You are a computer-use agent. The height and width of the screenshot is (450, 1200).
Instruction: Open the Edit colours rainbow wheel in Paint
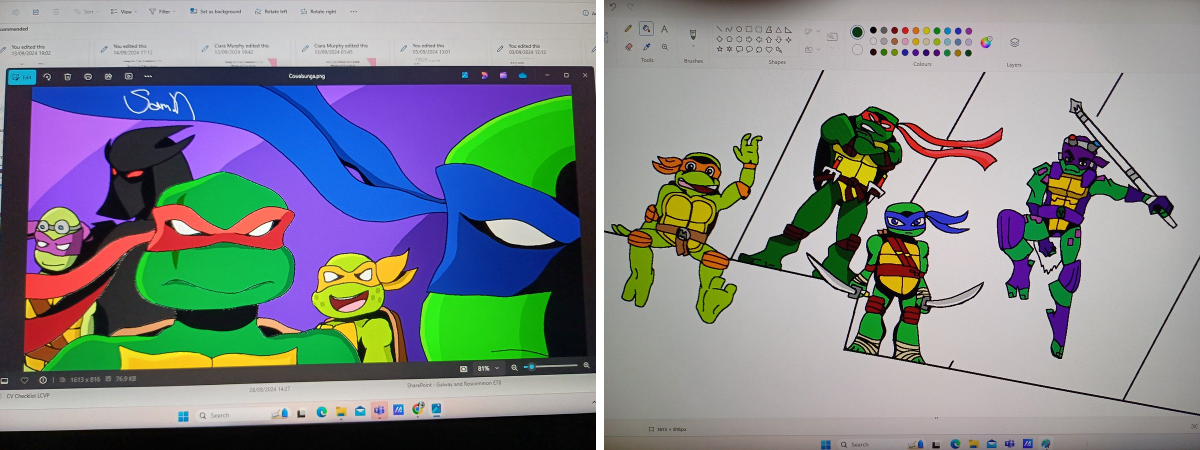[x=986, y=42]
